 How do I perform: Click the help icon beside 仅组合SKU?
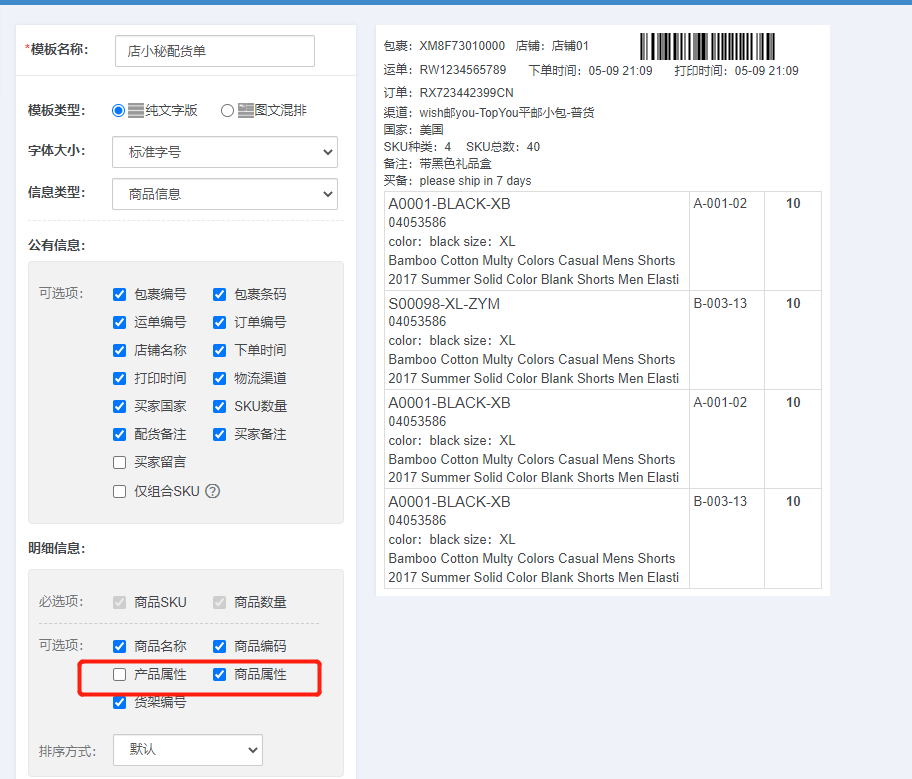tap(213, 492)
